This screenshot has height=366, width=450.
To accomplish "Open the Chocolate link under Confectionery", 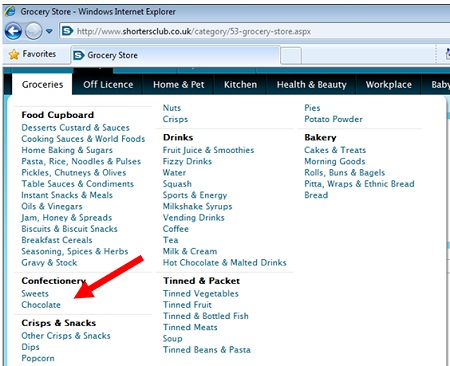I will tap(41, 305).
